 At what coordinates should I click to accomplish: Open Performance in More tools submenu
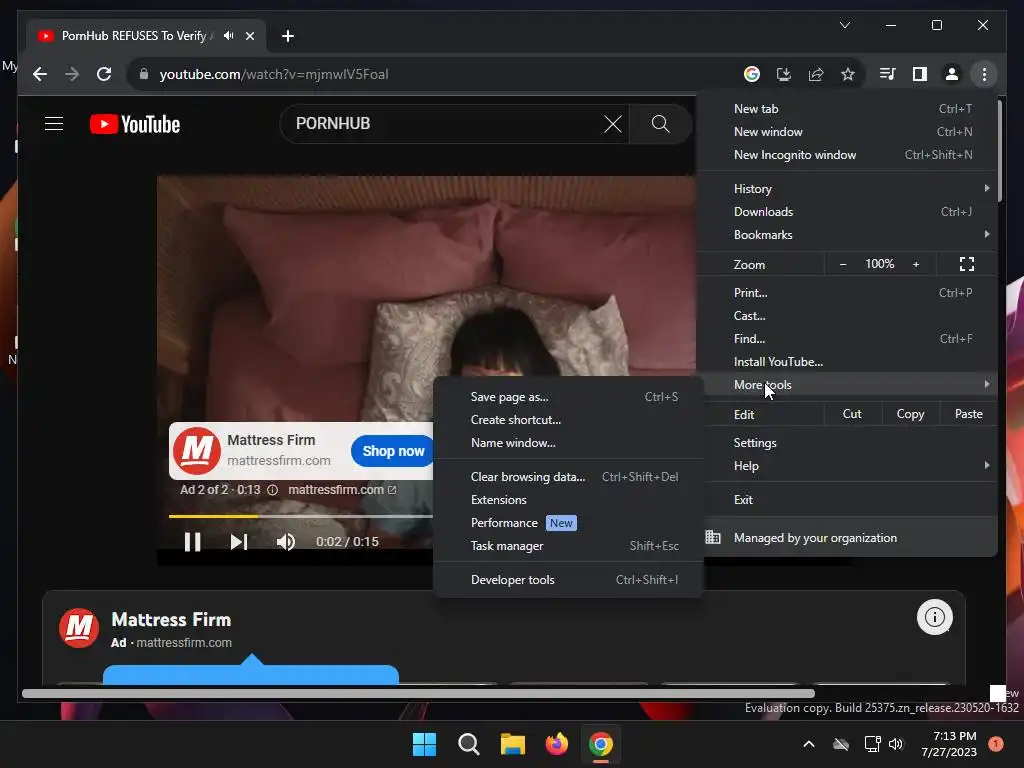(568, 523)
